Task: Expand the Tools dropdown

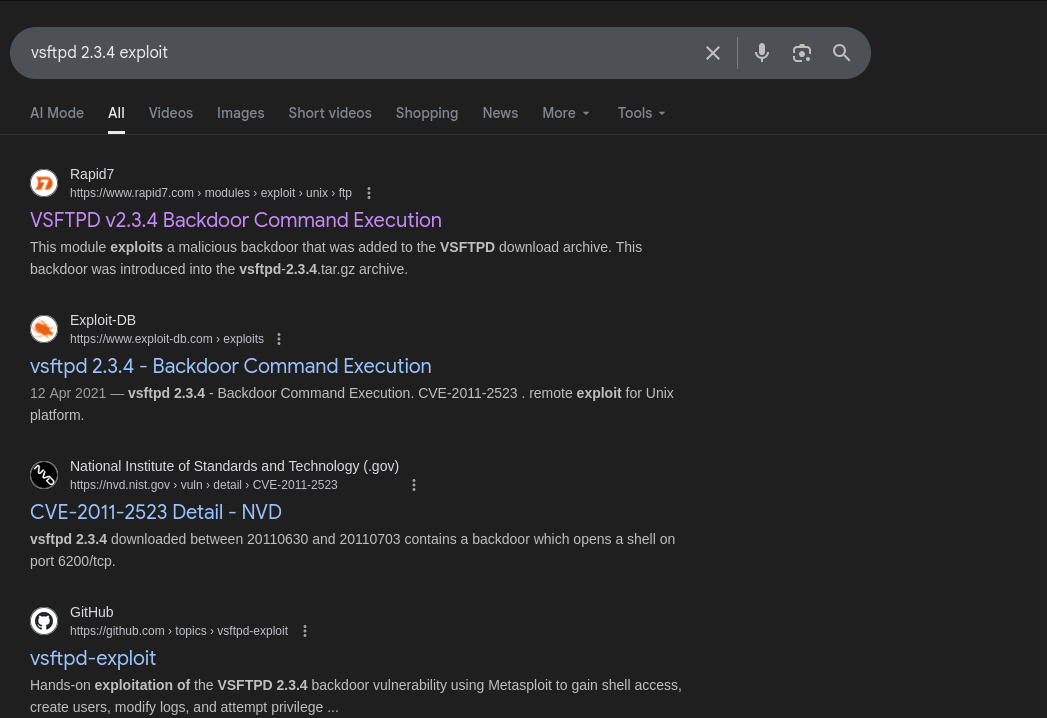Action: [642, 113]
